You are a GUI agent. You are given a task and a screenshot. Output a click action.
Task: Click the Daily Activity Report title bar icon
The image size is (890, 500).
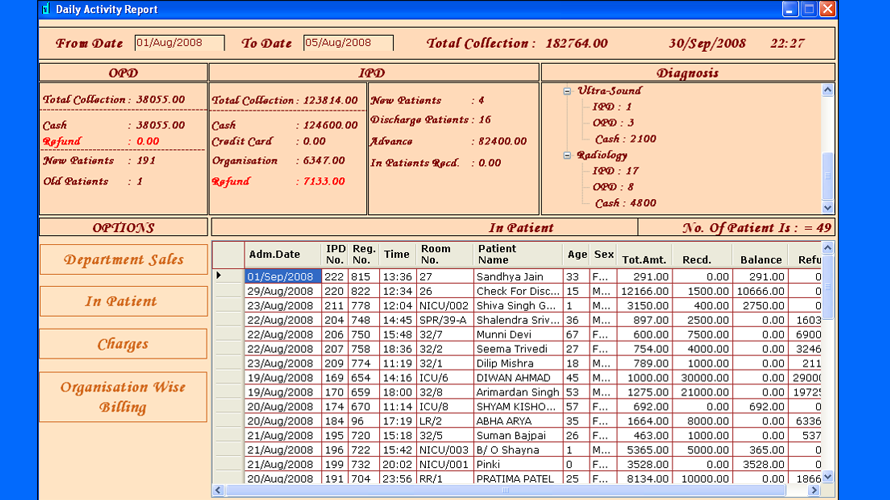[46, 9]
